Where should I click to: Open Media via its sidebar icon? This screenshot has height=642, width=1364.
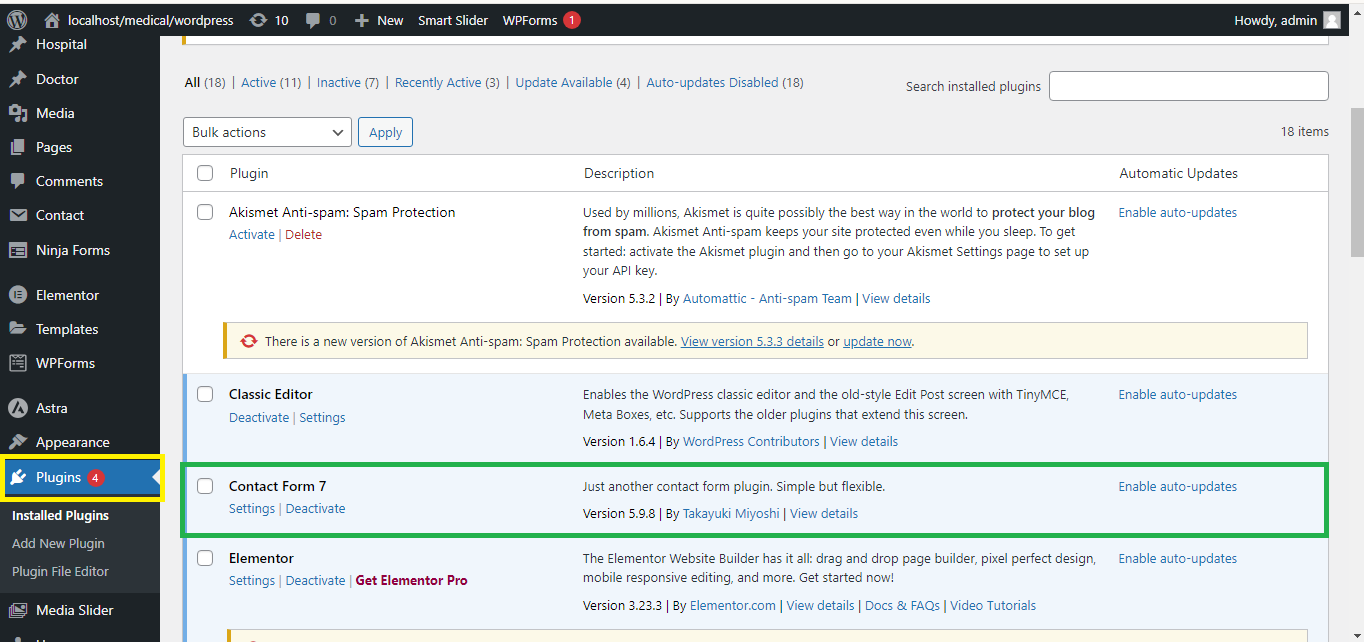click(x=17, y=113)
